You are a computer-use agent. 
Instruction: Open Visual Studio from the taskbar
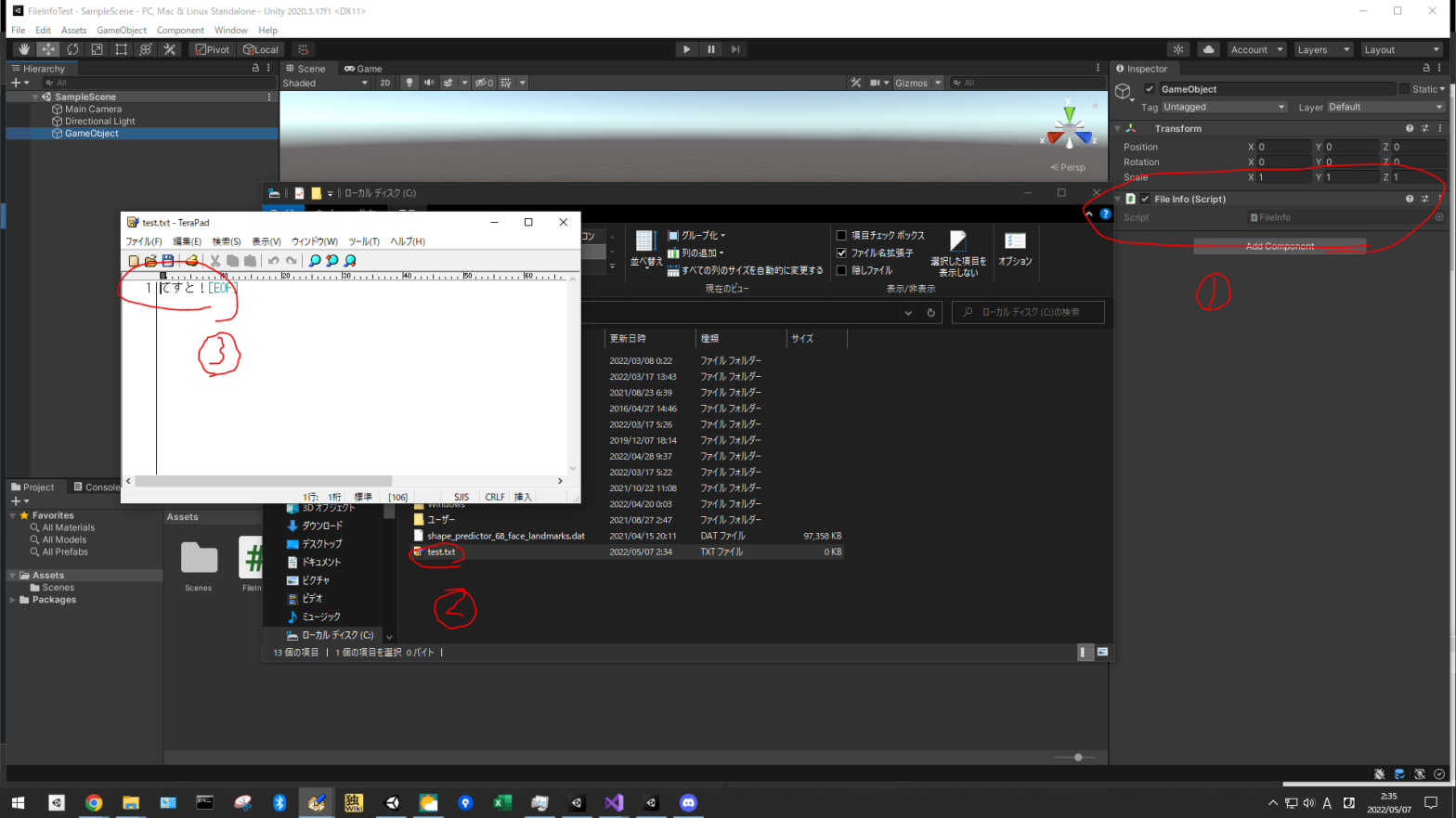pyautogui.click(x=614, y=802)
